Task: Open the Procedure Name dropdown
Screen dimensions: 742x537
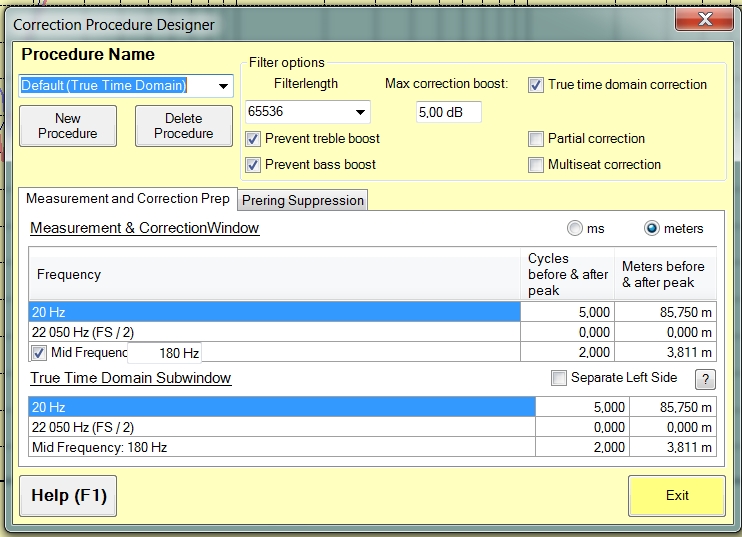Action: (224, 86)
